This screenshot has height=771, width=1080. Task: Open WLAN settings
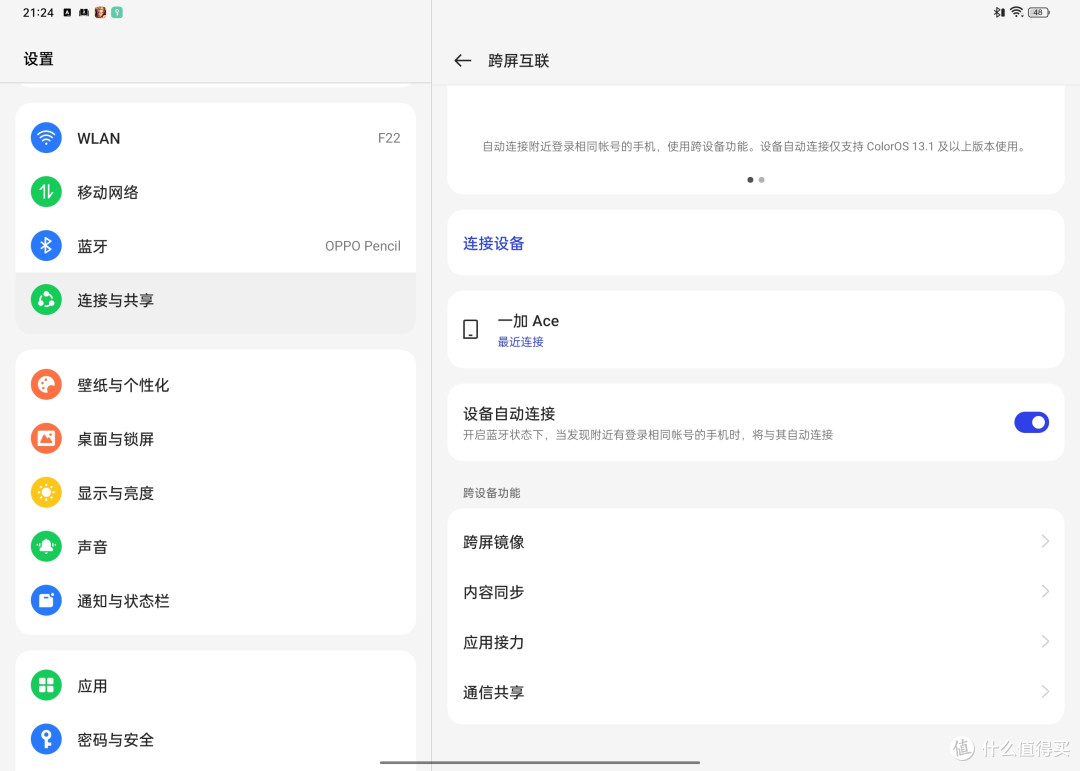point(216,138)
